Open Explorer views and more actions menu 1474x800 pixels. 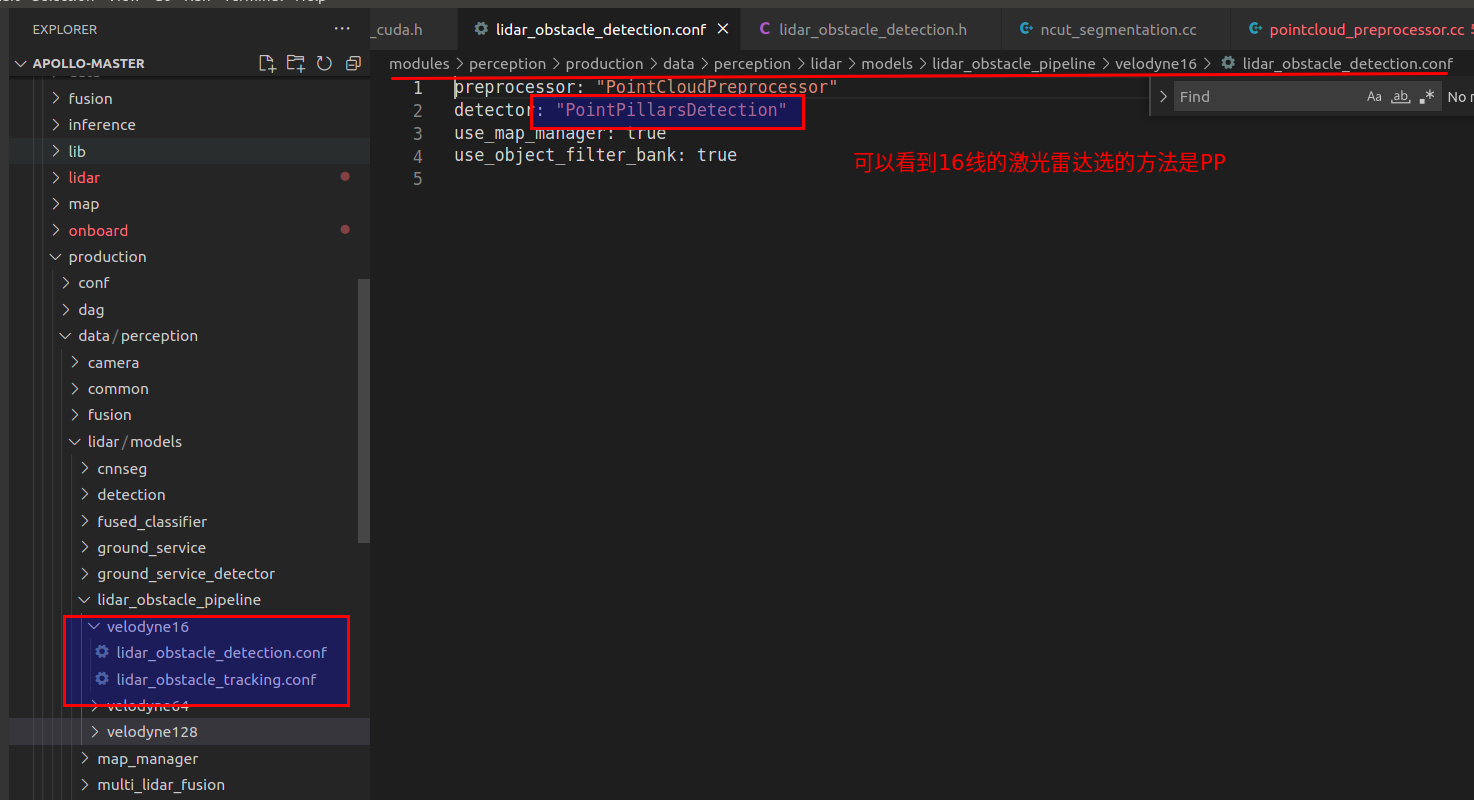point(342,29)
